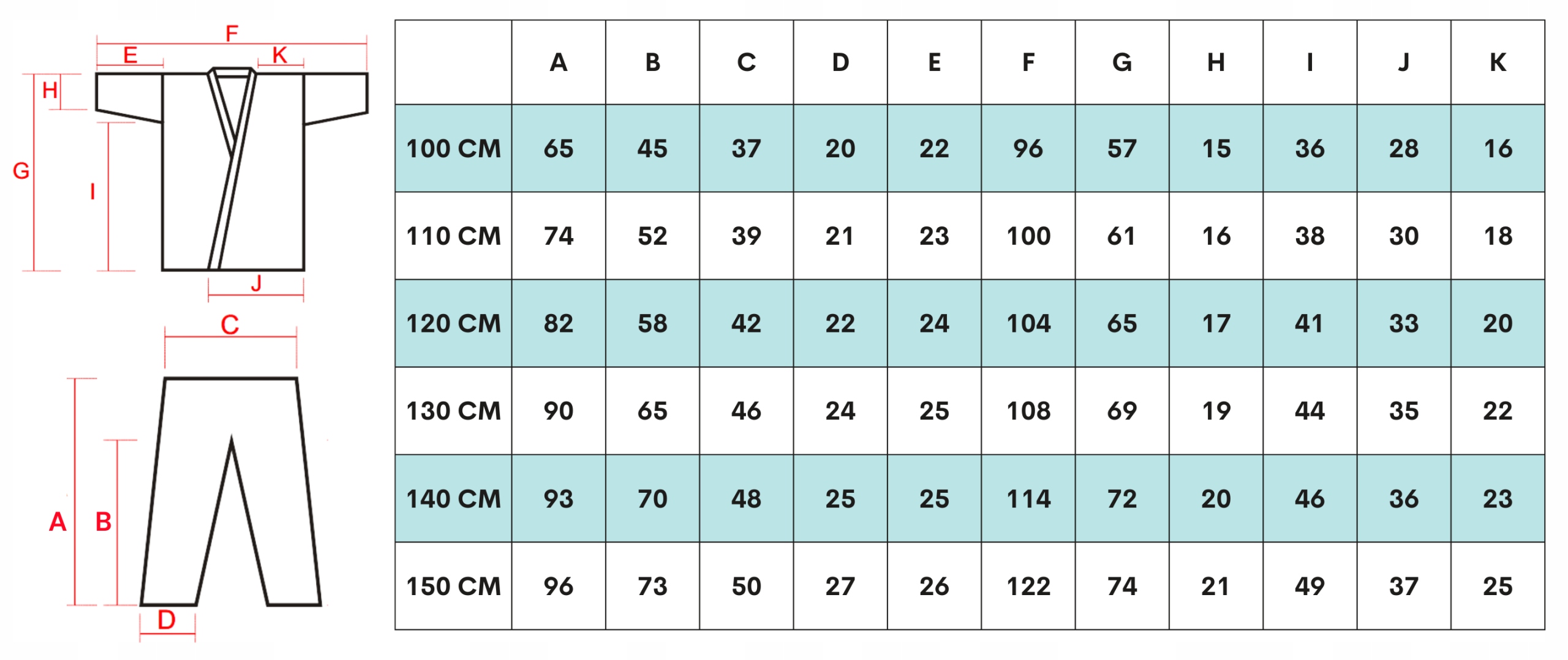Click the red G label beside jacket
Screen dimensions: 1568x660
click(21, 171)
